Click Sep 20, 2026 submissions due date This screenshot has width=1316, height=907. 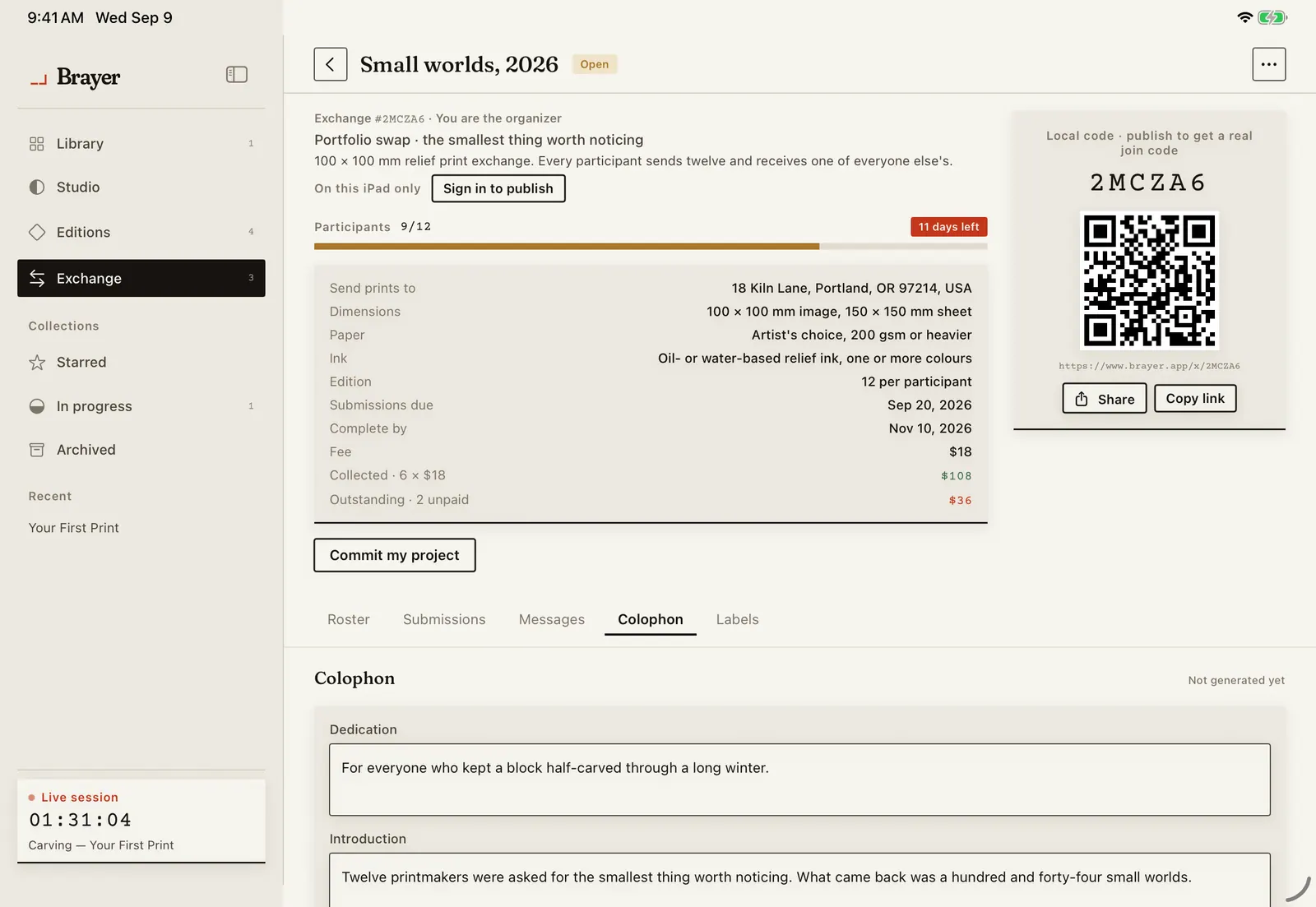(x=929, y=405)
